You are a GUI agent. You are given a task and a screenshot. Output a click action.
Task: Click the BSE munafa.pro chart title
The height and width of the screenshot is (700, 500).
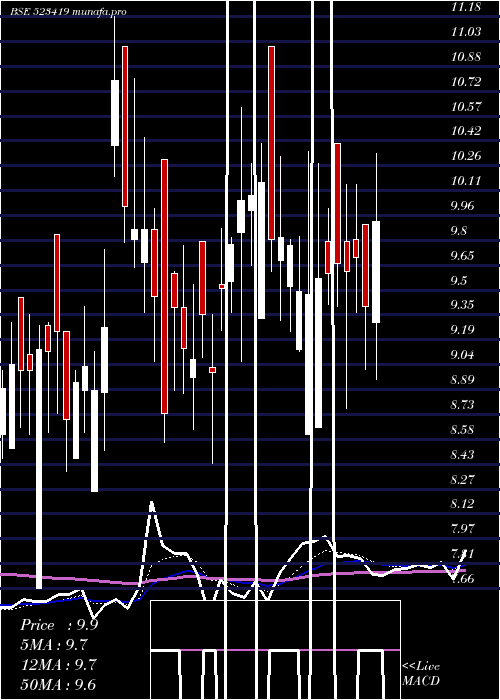(x=69, y=12)
